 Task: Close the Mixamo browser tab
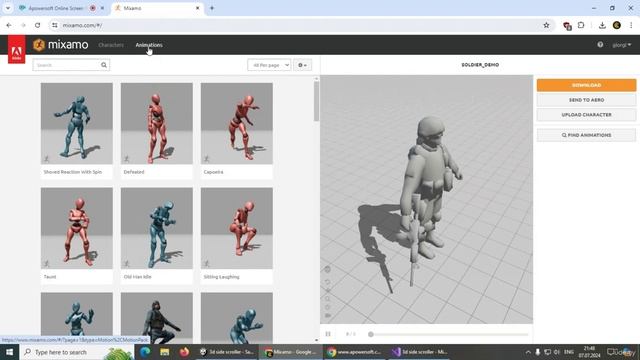(x=198, y=8)
